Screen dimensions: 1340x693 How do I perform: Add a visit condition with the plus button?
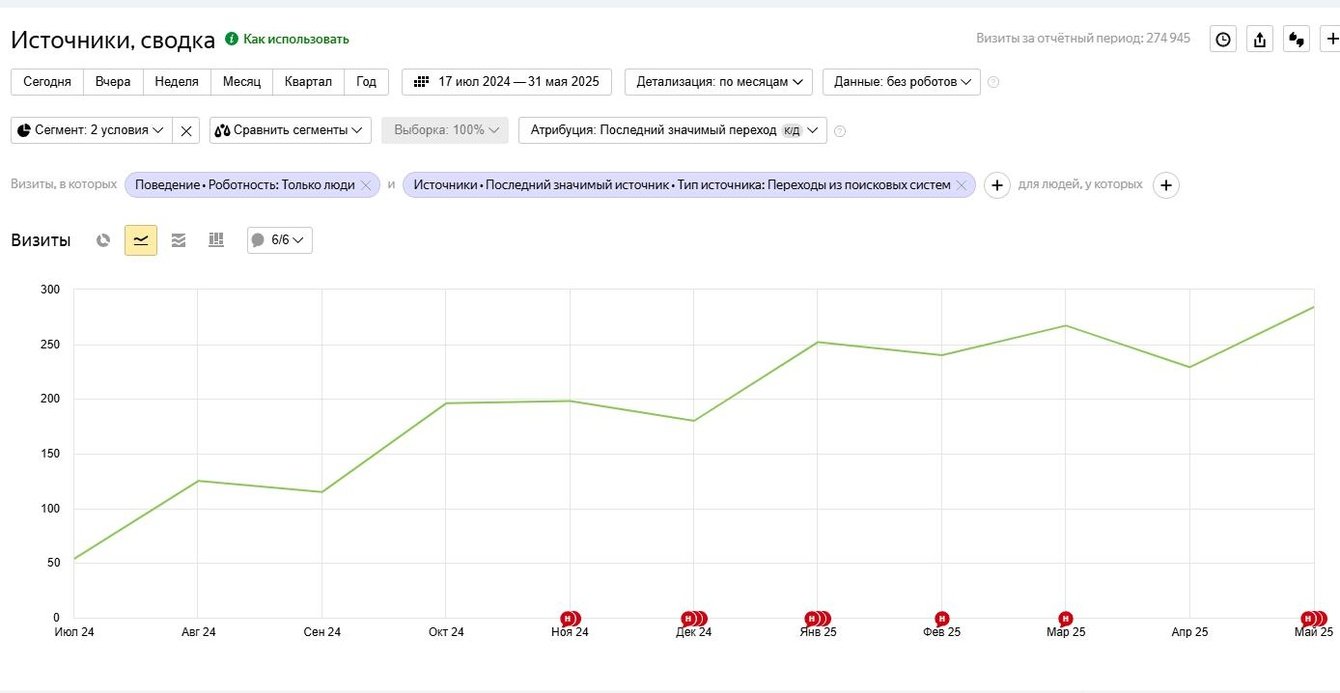[997, 185]
